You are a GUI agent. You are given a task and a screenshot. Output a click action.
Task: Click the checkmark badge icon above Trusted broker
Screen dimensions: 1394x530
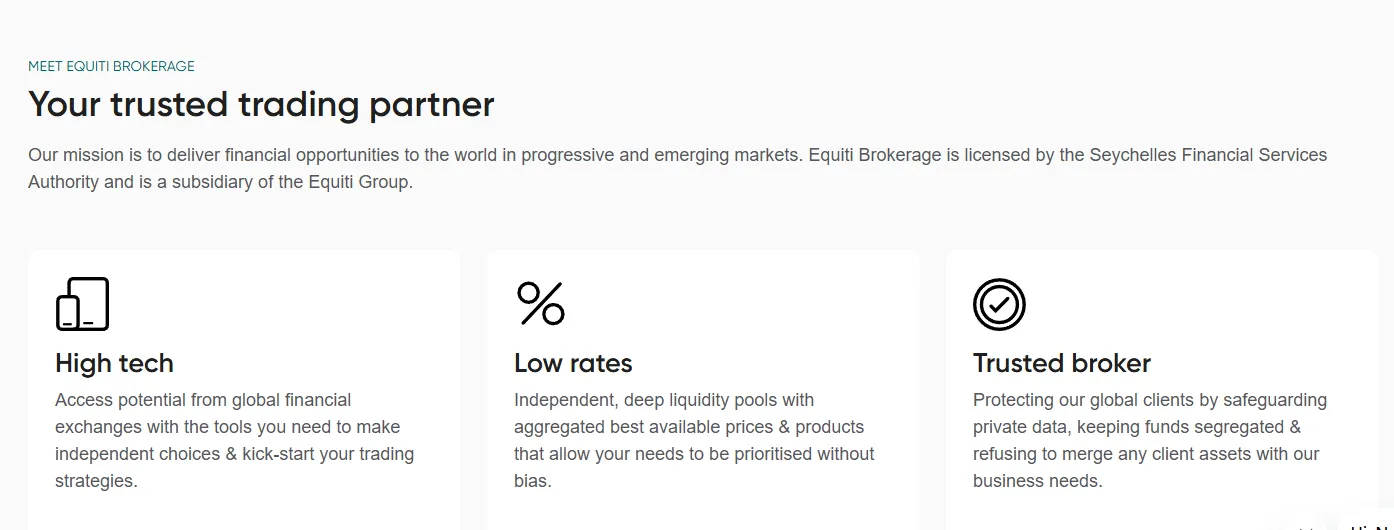click(999, 304)
